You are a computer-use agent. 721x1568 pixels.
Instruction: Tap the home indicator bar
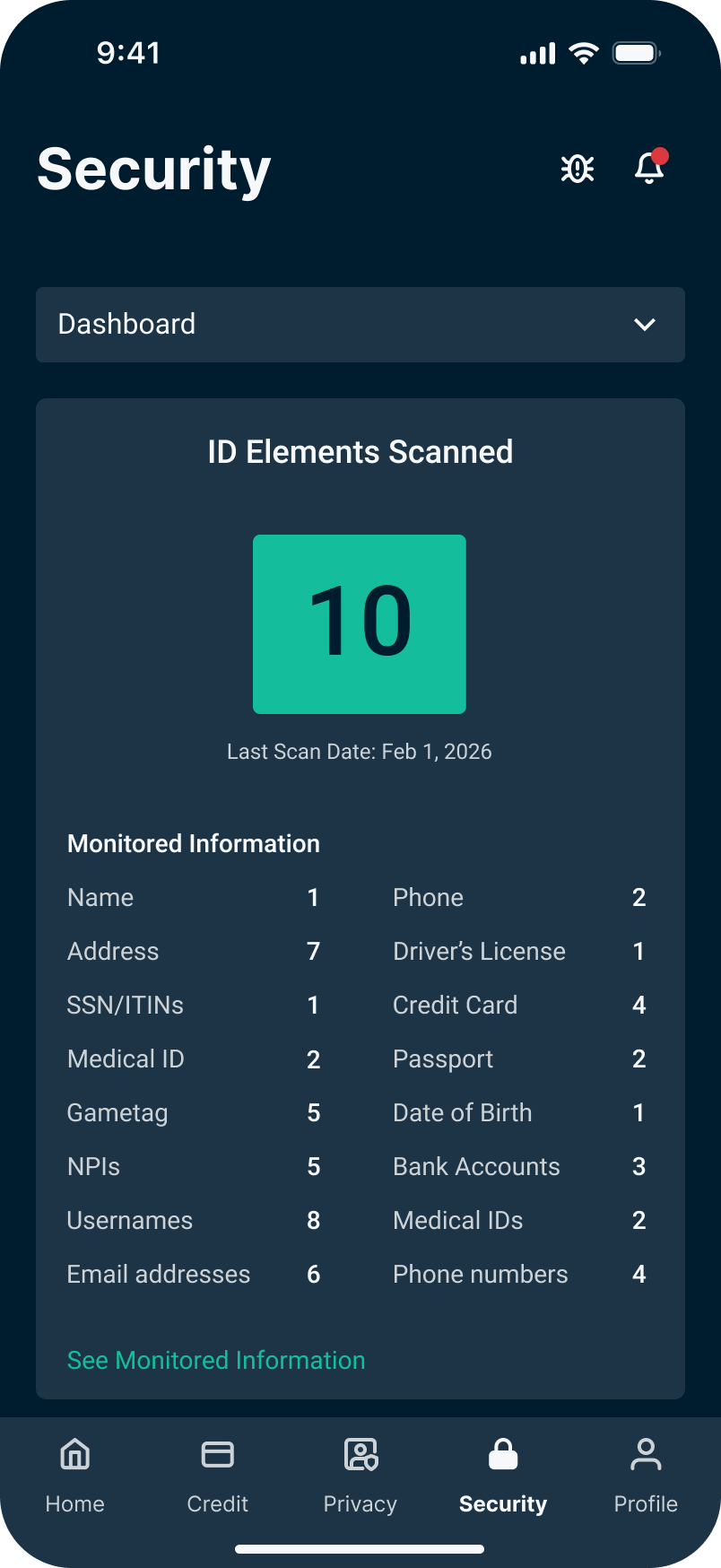(x=360, y=1548)
